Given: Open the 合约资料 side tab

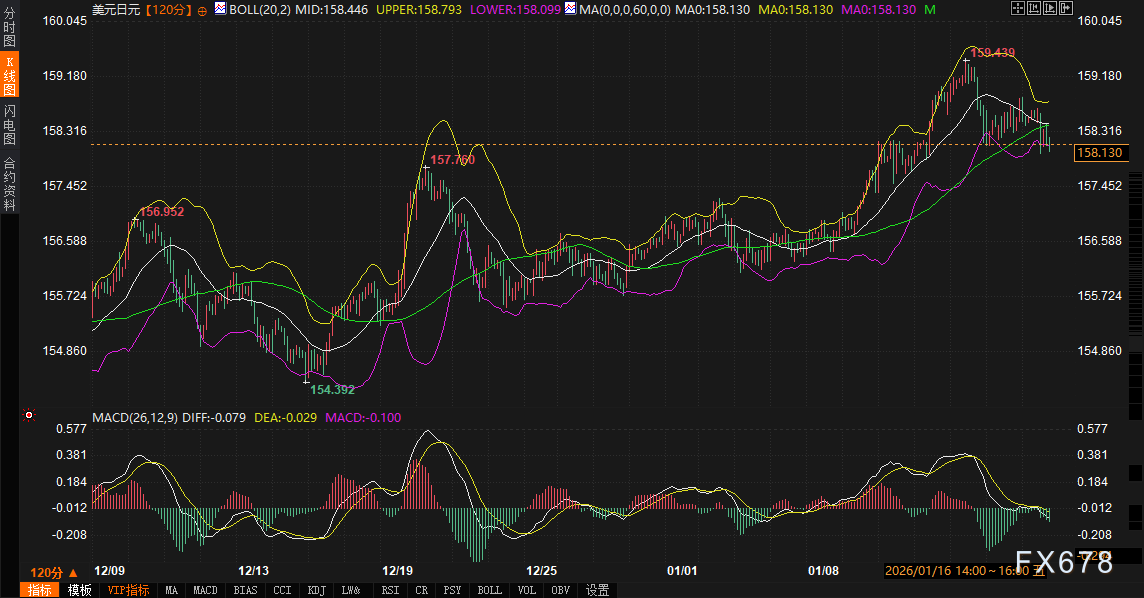Looking at the screenshot, I should 9,184.
